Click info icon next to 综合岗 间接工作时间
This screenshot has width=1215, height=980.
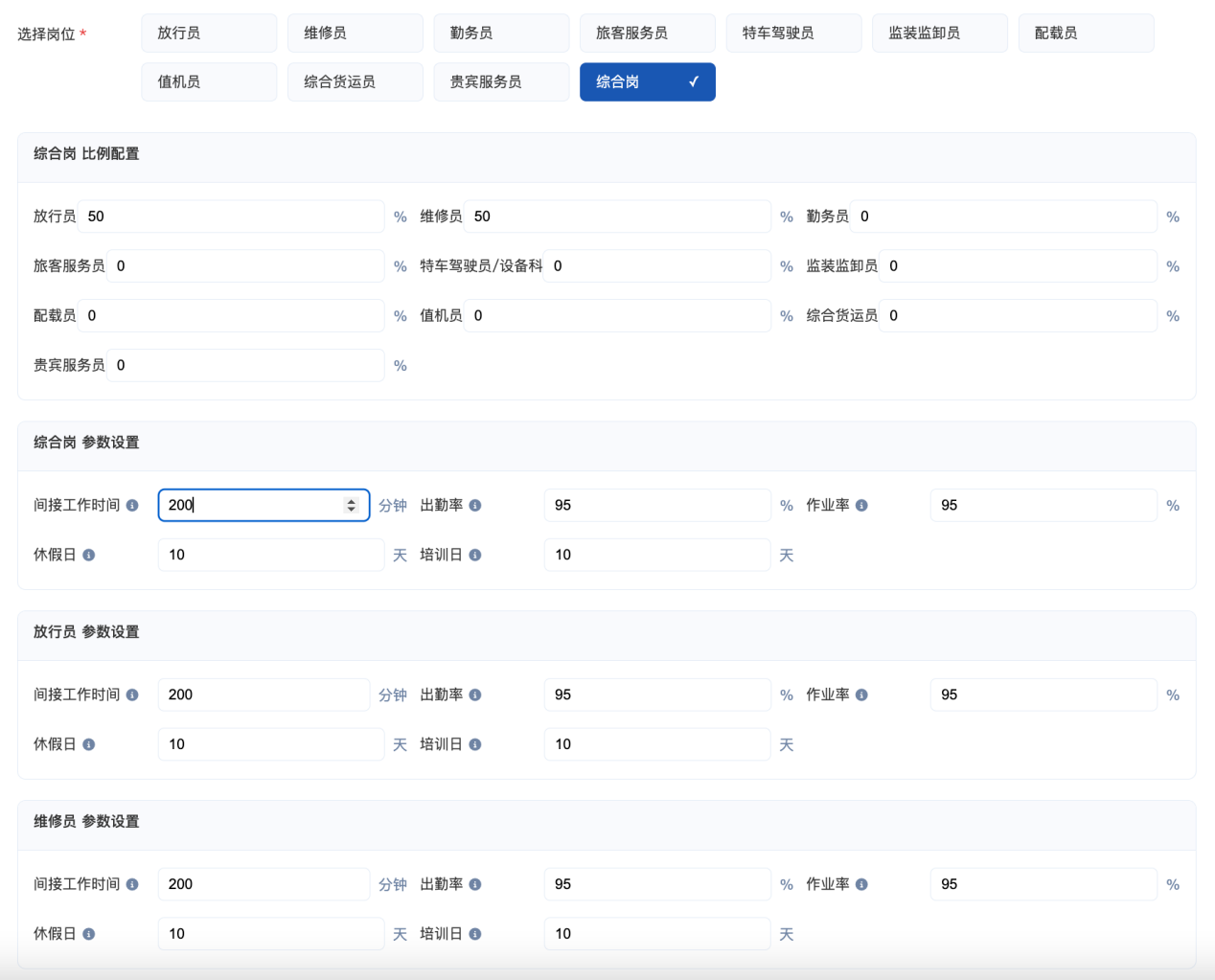tap(132, 506)
